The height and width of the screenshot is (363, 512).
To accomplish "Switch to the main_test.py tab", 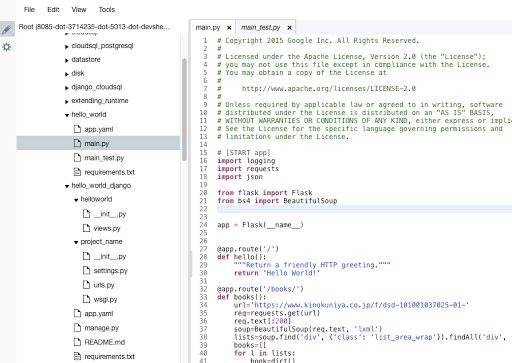I will coord(260,27).
